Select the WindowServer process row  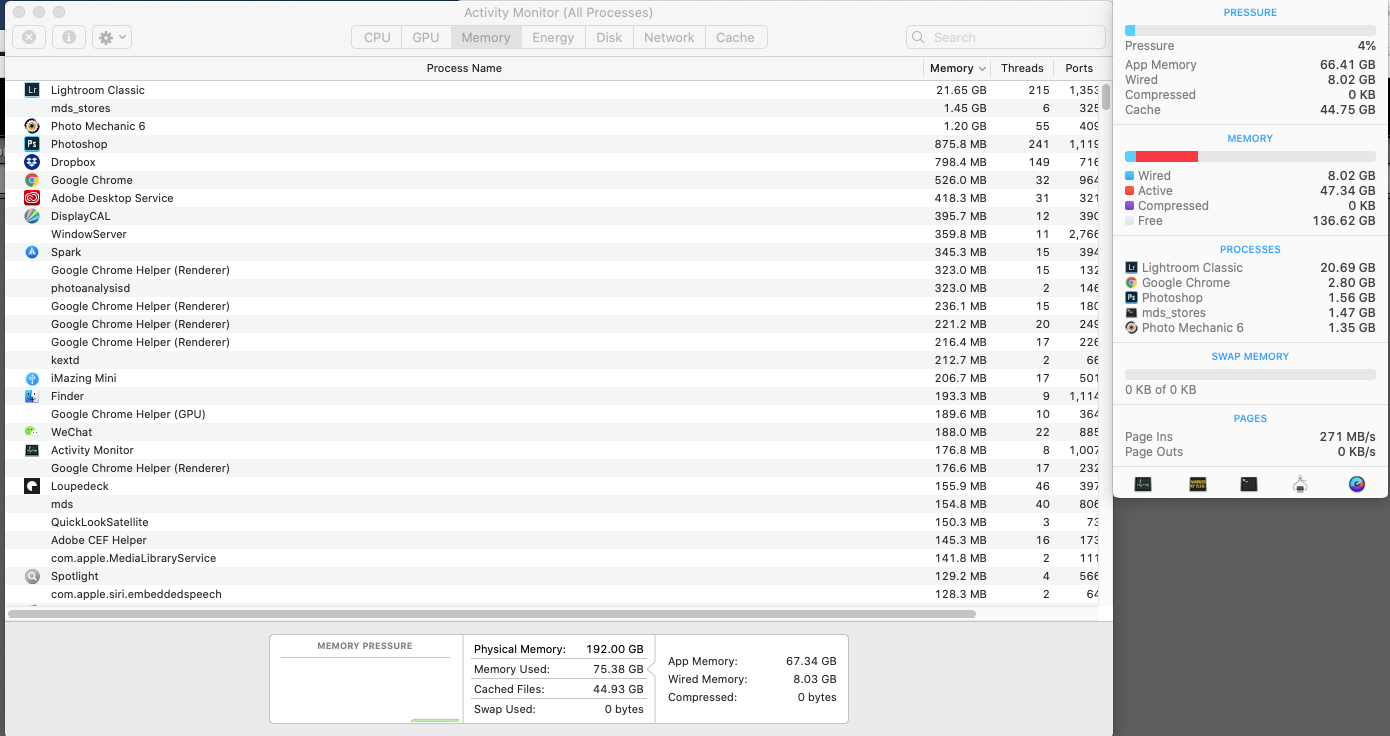pos(552,234)
